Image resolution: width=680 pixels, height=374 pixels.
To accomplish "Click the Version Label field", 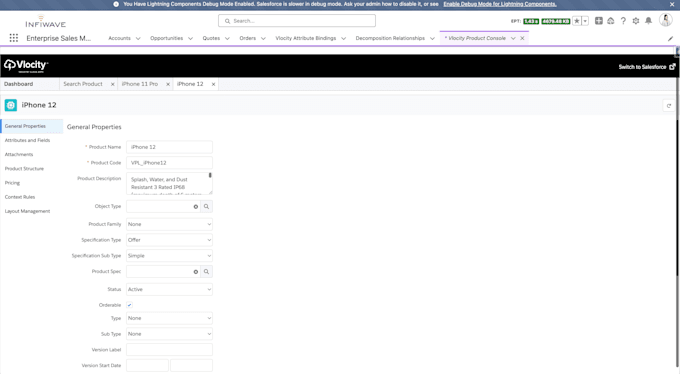I will 169,350.
